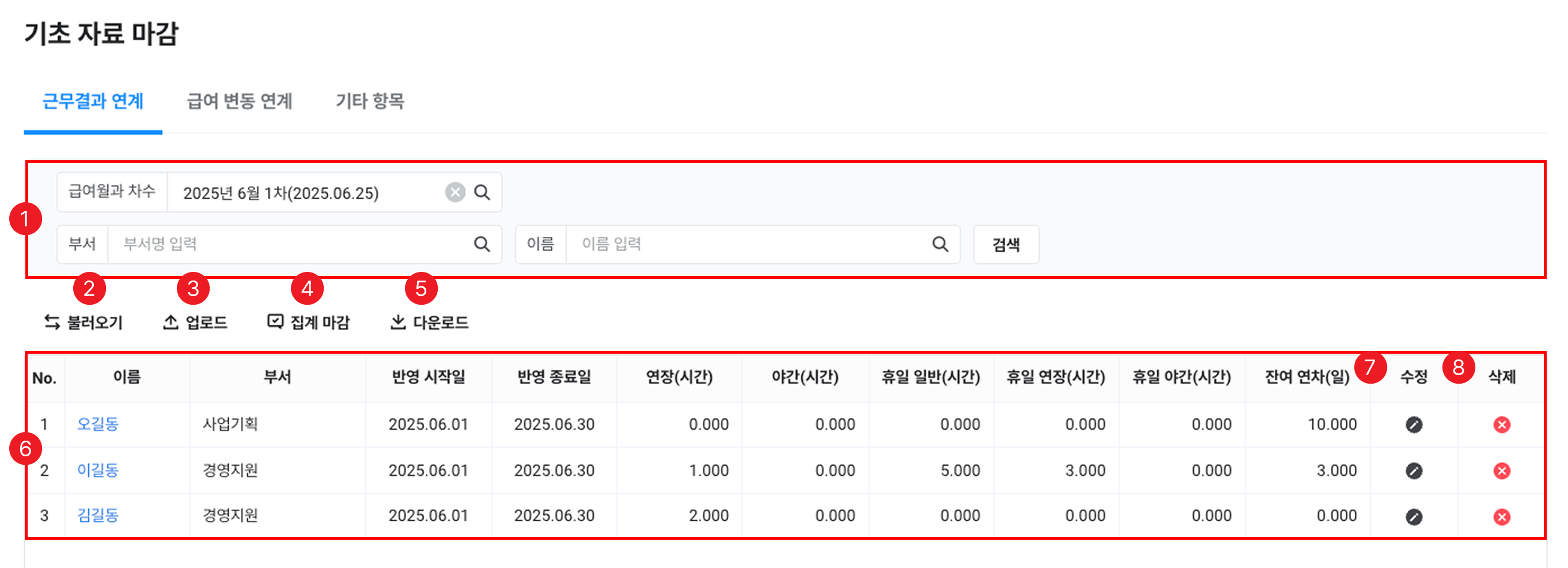This screenshot has height=568, width=1568.
Task: Click the edit pencil icon for 이길동
Action: [x=1414, y=471]
